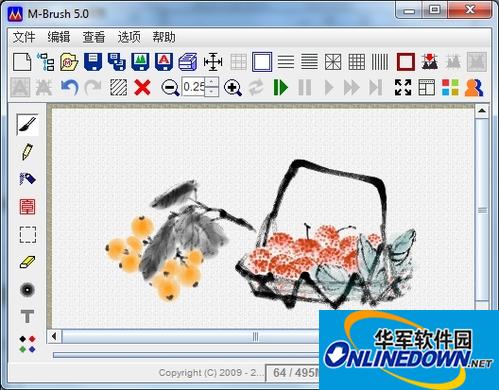Click the M-Brush logo in title bar

click(x=15, y=14)
